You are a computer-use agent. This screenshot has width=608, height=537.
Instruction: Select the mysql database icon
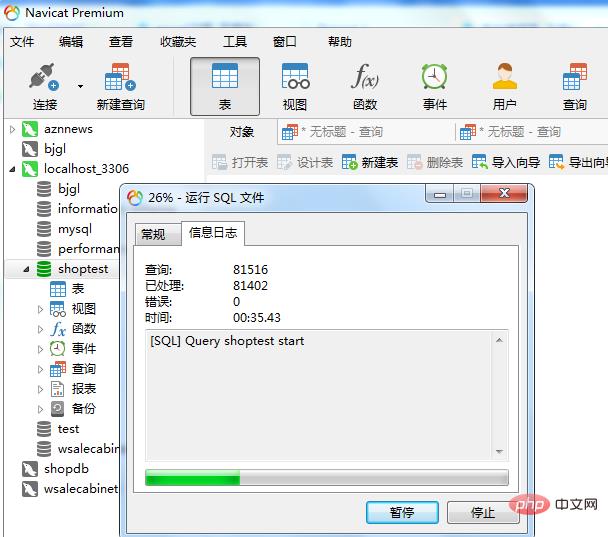click(x=44, y=229)
